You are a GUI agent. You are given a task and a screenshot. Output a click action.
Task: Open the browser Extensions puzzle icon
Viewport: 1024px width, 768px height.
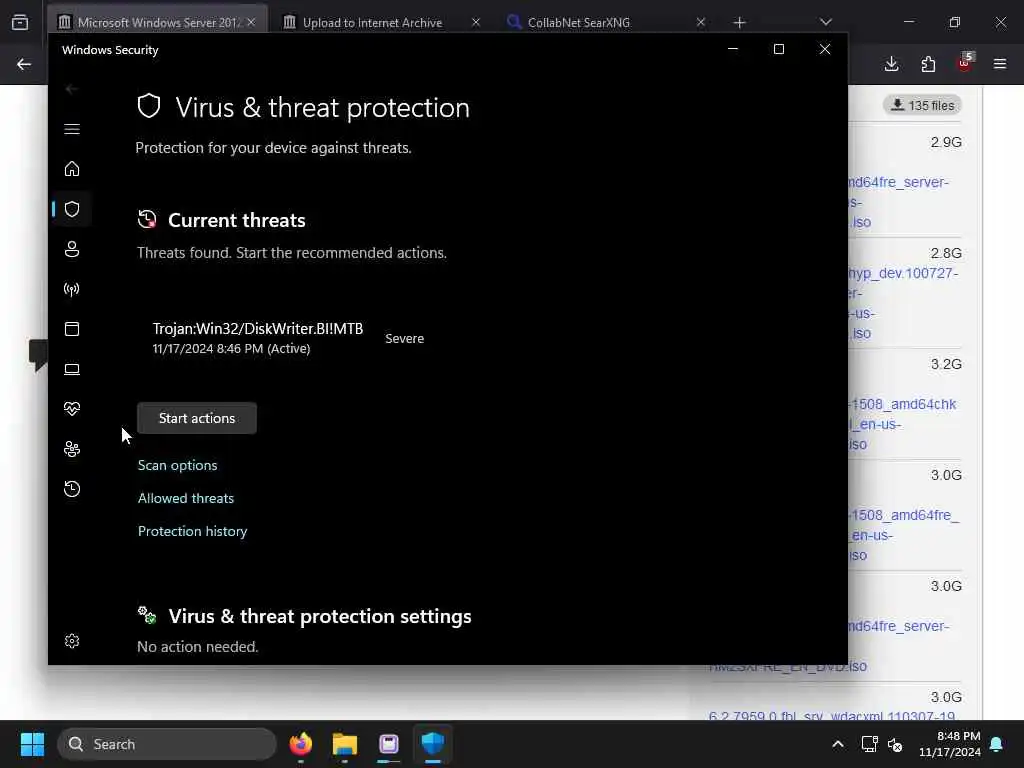[928, 64]
